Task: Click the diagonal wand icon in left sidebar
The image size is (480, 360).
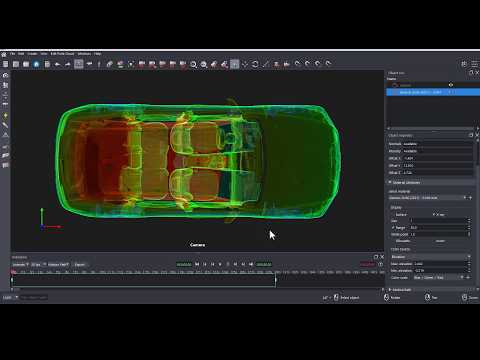Action: point(5,125)
